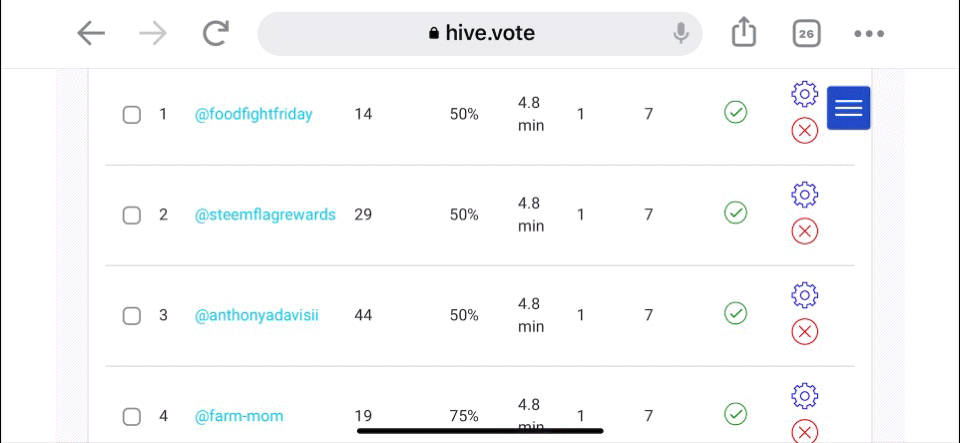Open settings gear for @steemflagrewards
This screenshot has height=443, width=960.
click(x=804, y=195)
